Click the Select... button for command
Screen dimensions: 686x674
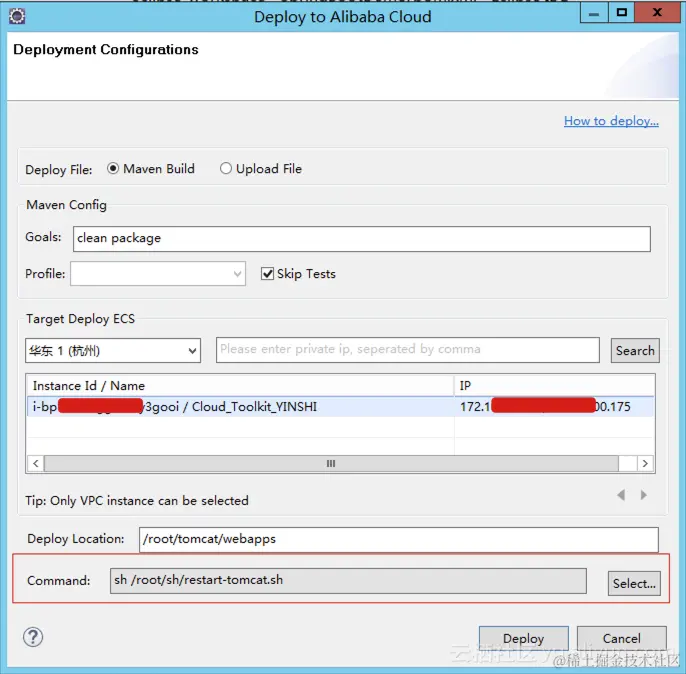tap(634, 583)
